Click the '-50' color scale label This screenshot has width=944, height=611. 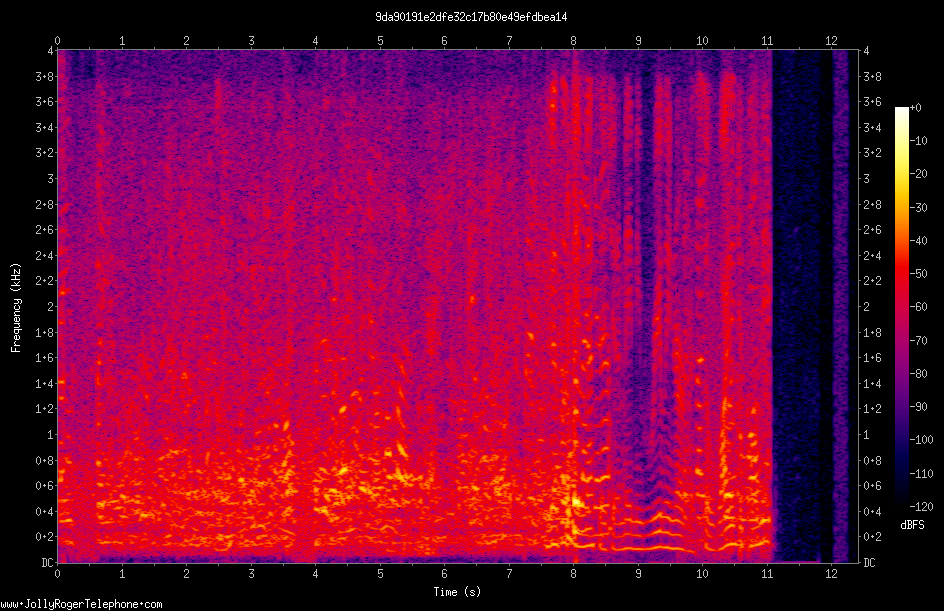click(x=918, y=274)
